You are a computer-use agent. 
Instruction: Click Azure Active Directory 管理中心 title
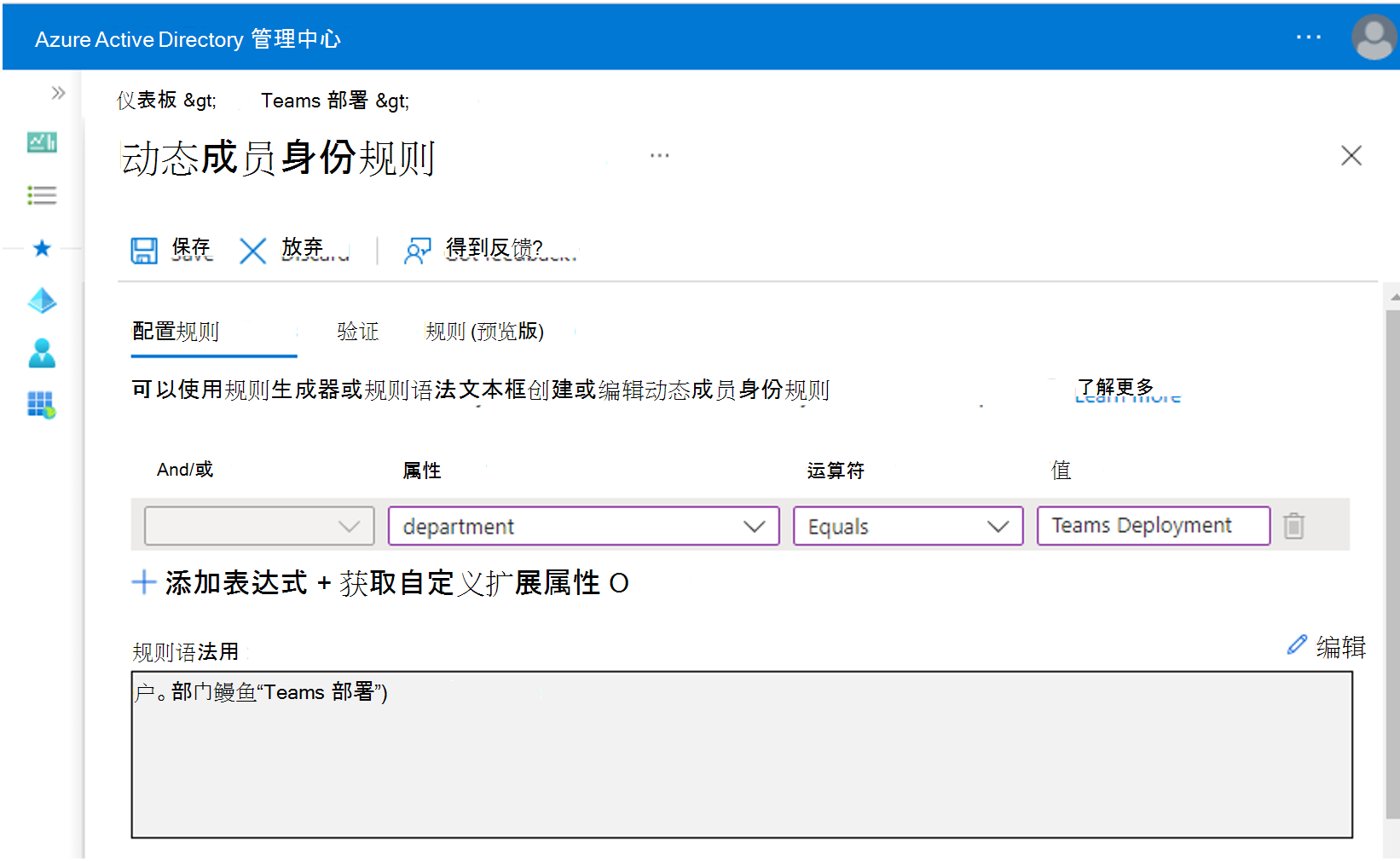coord(188,39)
